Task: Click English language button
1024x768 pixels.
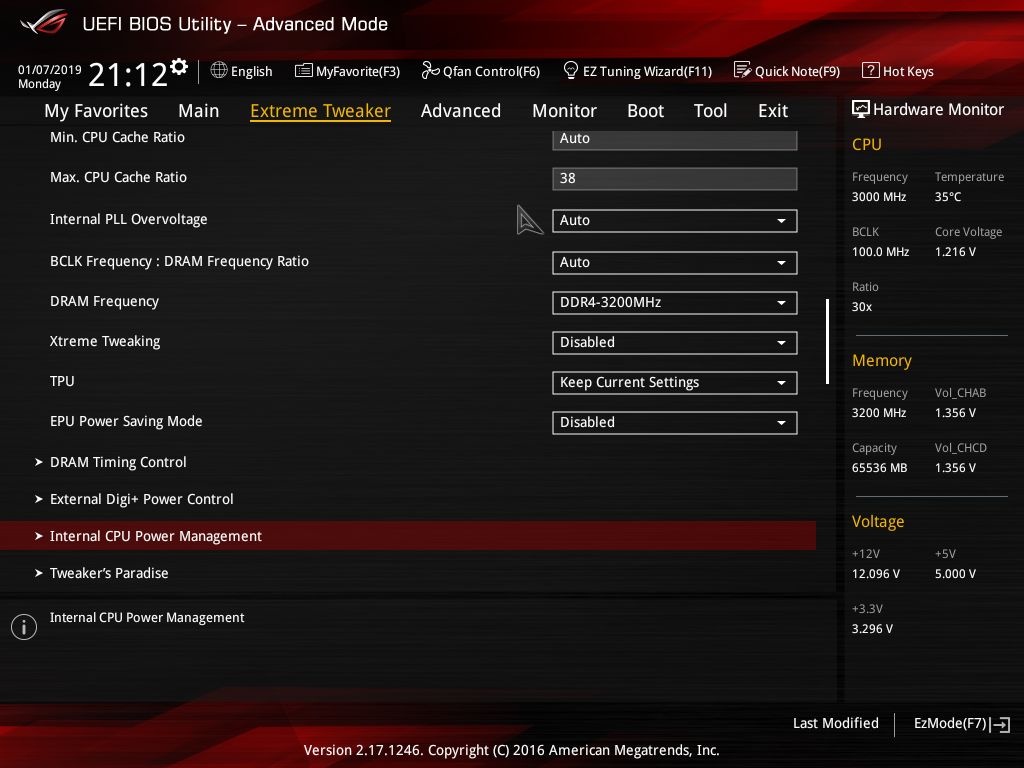Action: click(242, 71)
